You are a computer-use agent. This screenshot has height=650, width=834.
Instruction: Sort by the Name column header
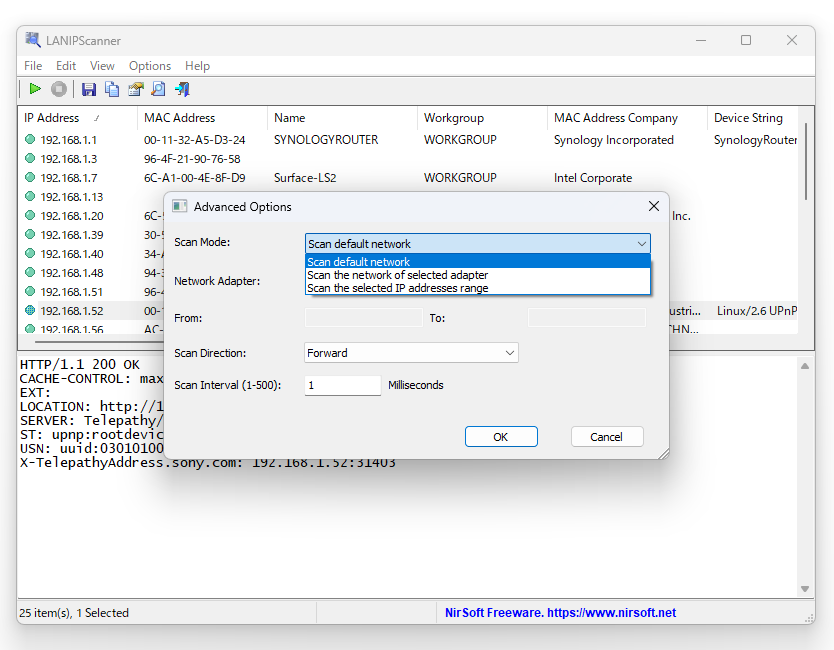(342, 118)
